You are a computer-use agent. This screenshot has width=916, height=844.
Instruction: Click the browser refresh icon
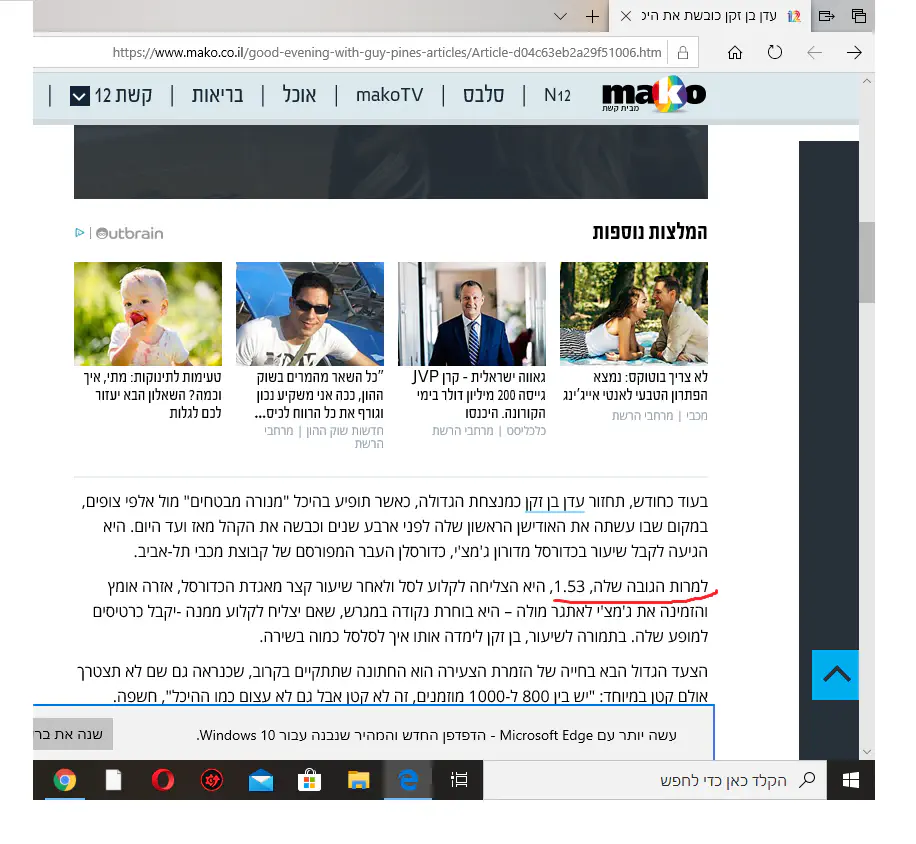[x=775, y=53]
